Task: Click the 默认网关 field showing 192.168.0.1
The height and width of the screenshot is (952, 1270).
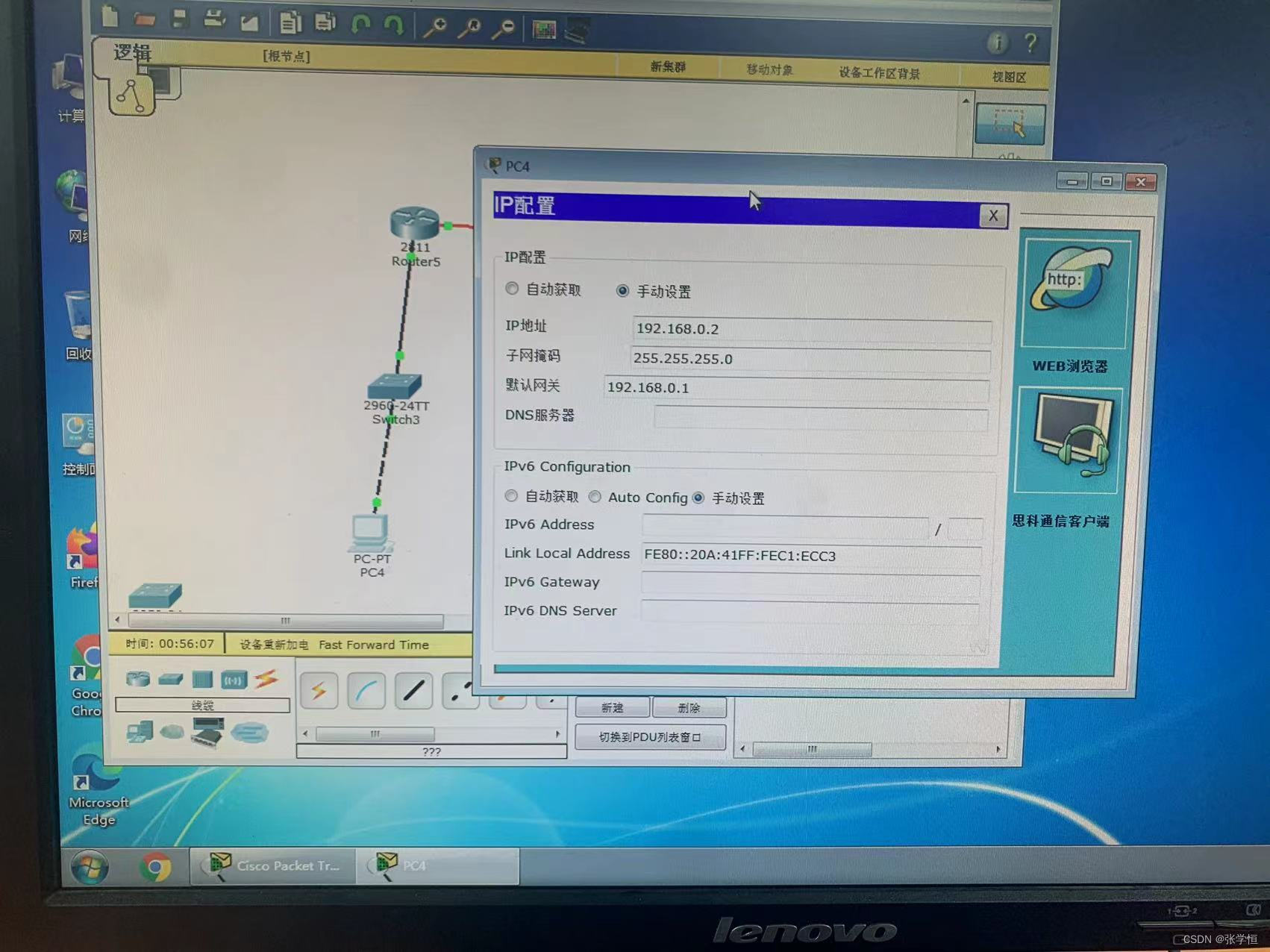Action: pyautogui.click(x=796, y=389)
